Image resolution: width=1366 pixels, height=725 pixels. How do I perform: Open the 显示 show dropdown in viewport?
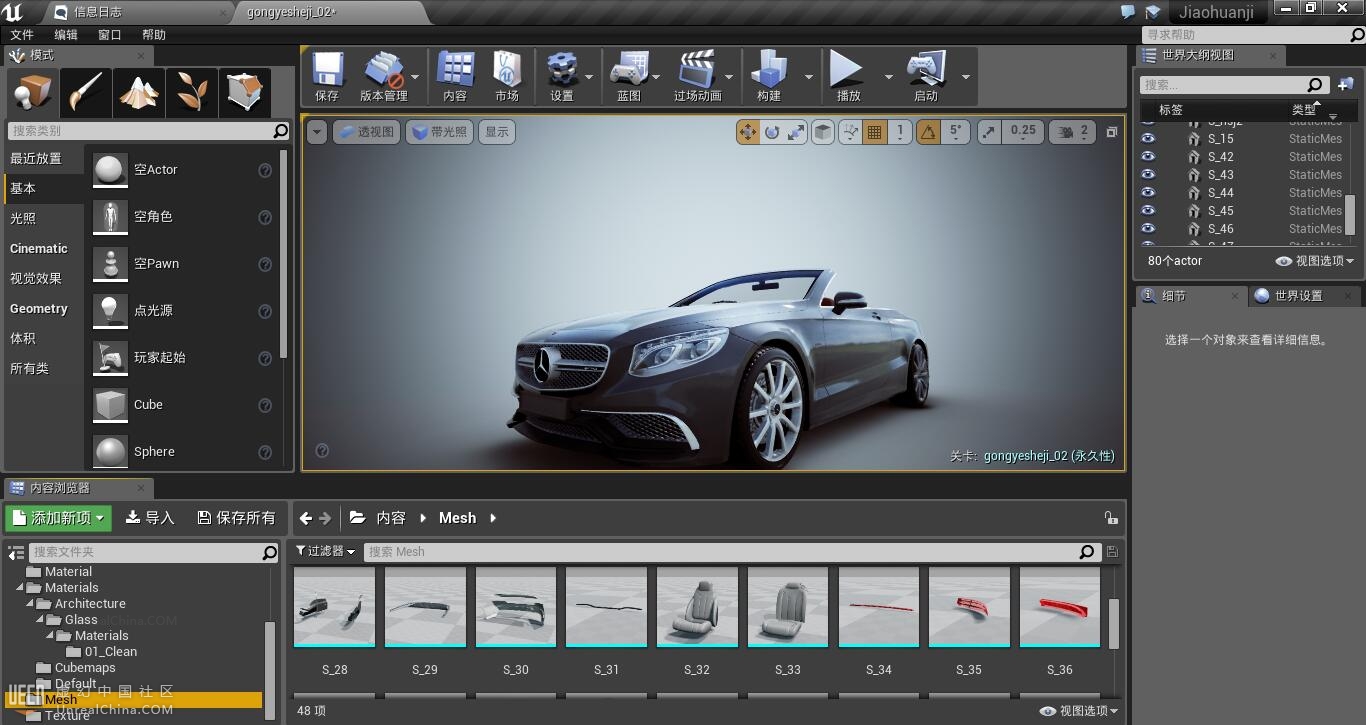pyautogui.click(x=497, y=132)
